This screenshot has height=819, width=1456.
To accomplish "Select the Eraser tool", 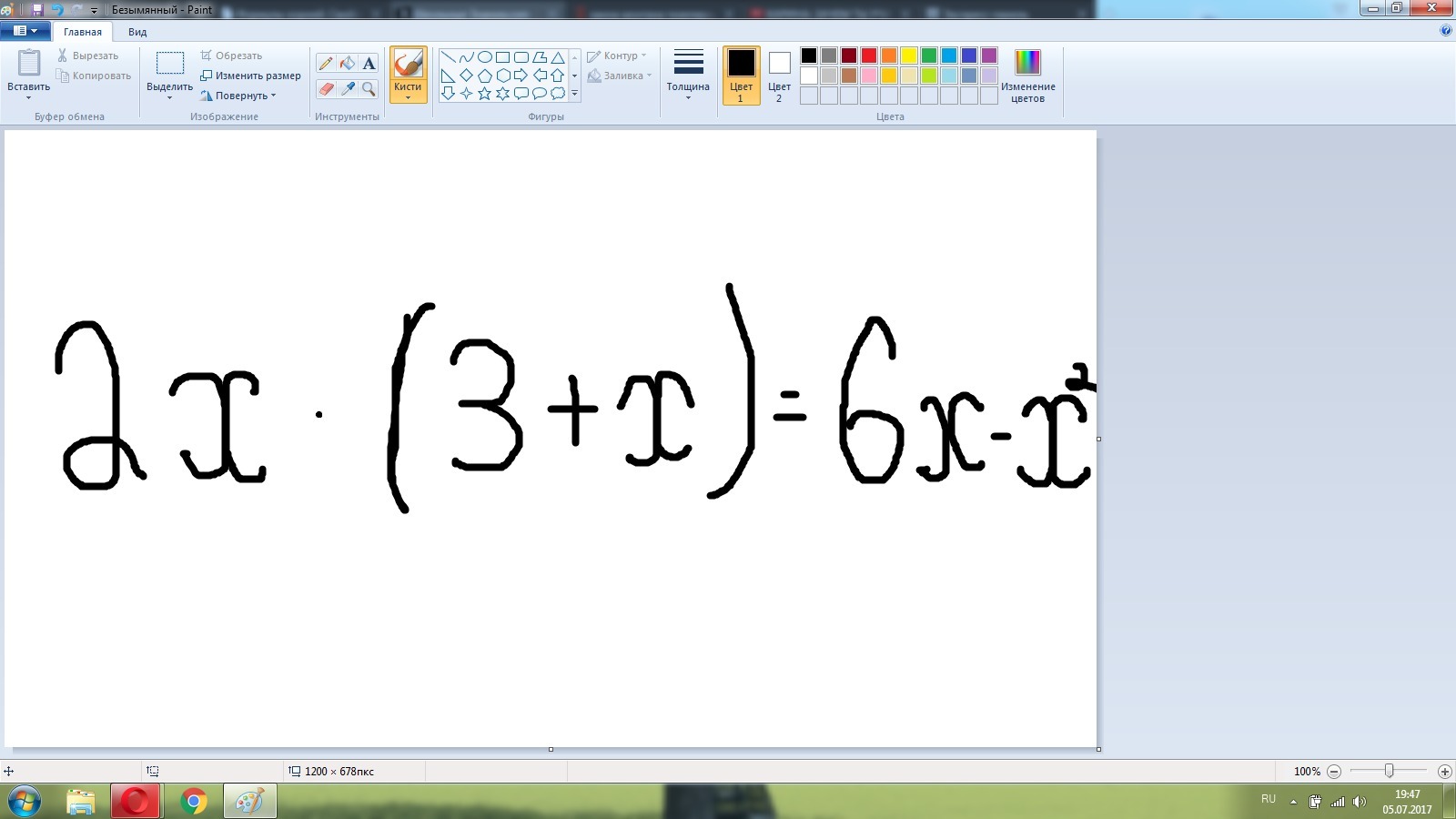I will click(x=326, y=88).
